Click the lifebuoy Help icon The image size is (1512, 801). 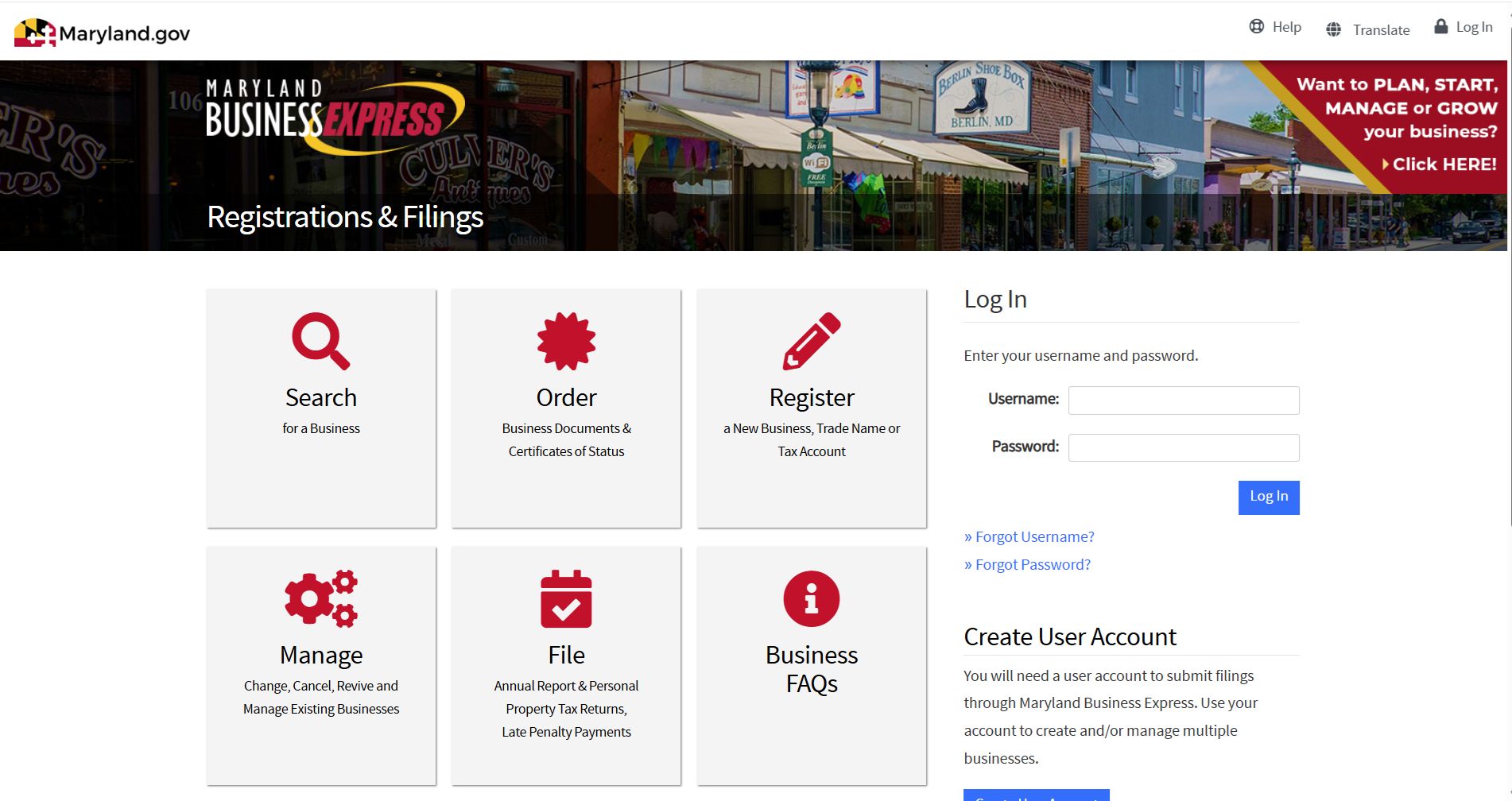tap(1256, 27)
